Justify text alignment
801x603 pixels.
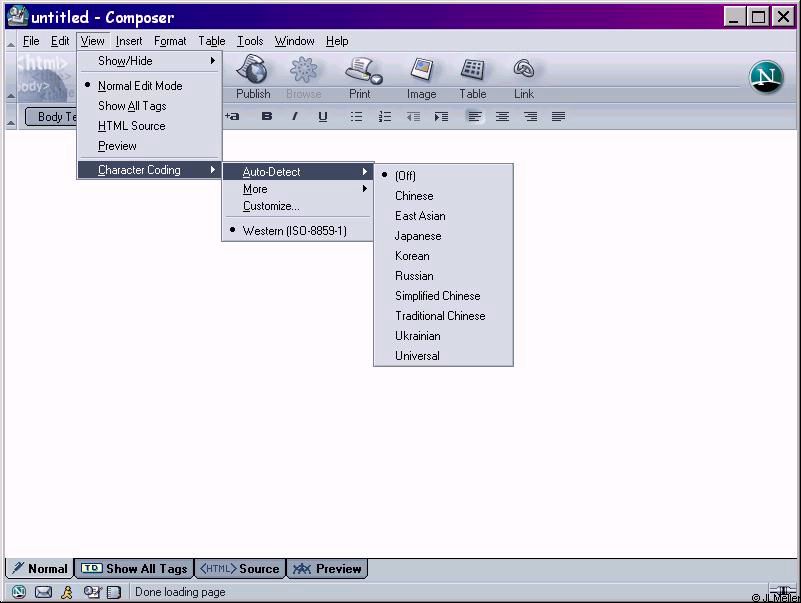558,117
